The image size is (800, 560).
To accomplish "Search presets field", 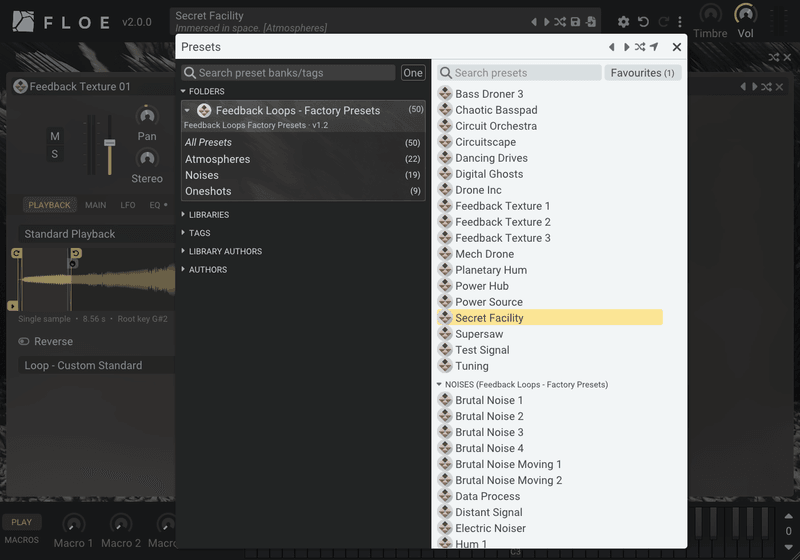I will click(519, 73).
